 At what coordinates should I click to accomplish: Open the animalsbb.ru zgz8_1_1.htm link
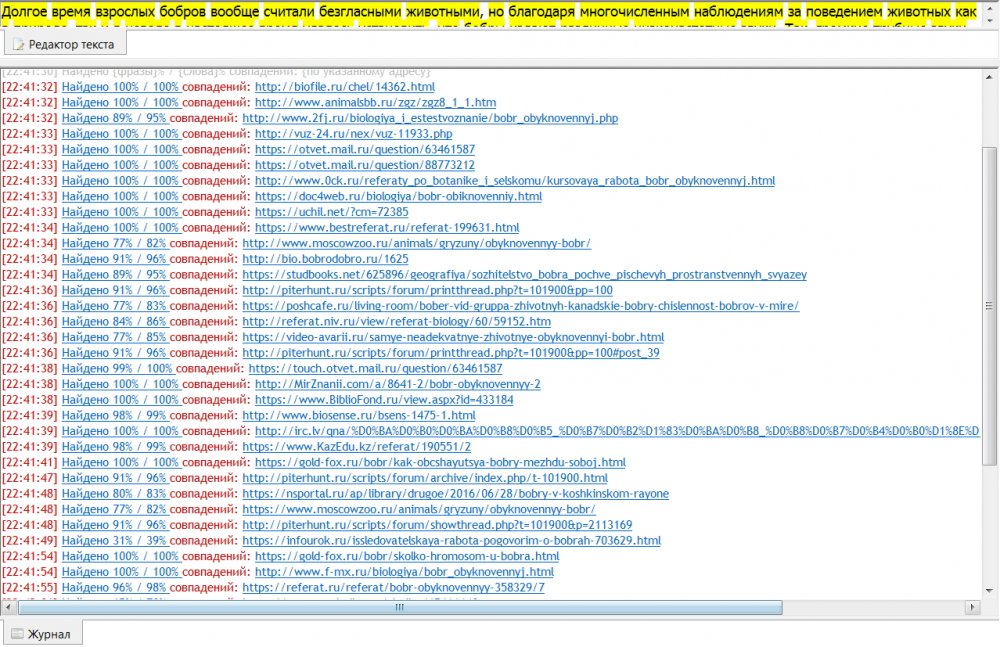(375, 102)
